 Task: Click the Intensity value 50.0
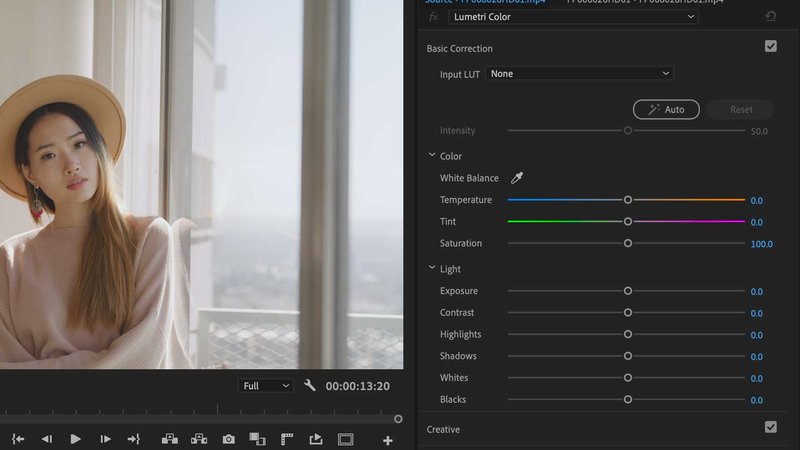(x=759, y=132)
